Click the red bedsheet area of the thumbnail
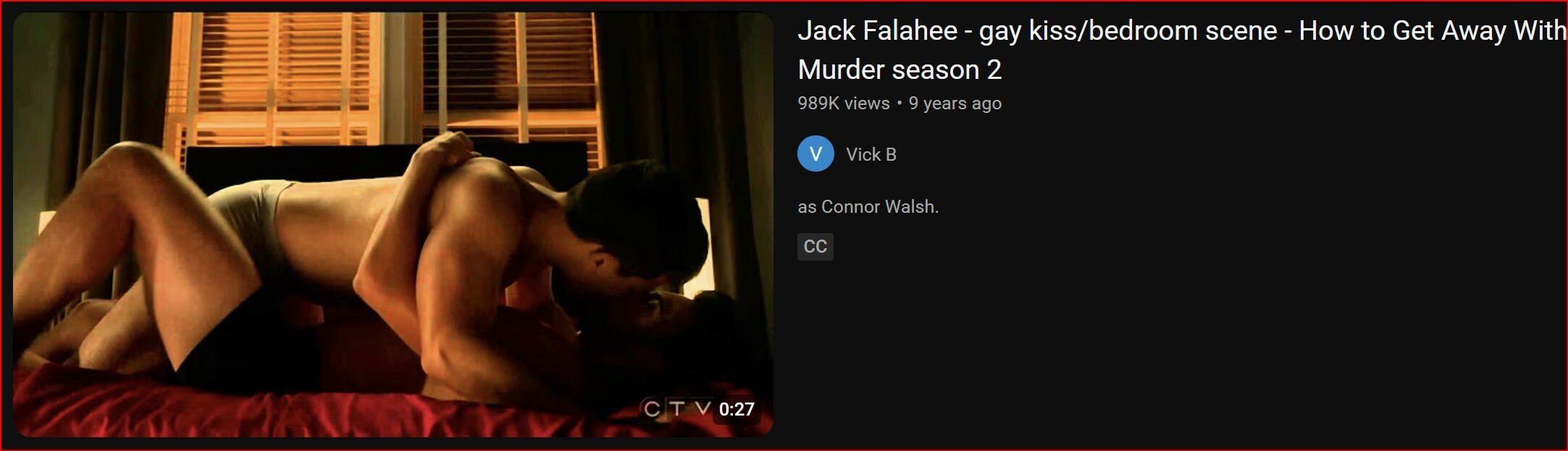 click(290, 409)
